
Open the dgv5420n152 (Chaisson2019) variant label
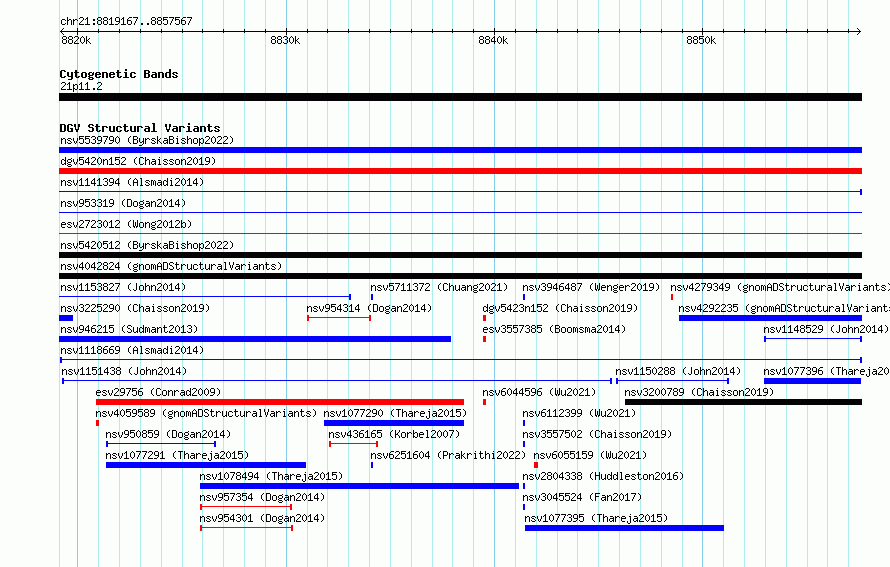point(138,161)
